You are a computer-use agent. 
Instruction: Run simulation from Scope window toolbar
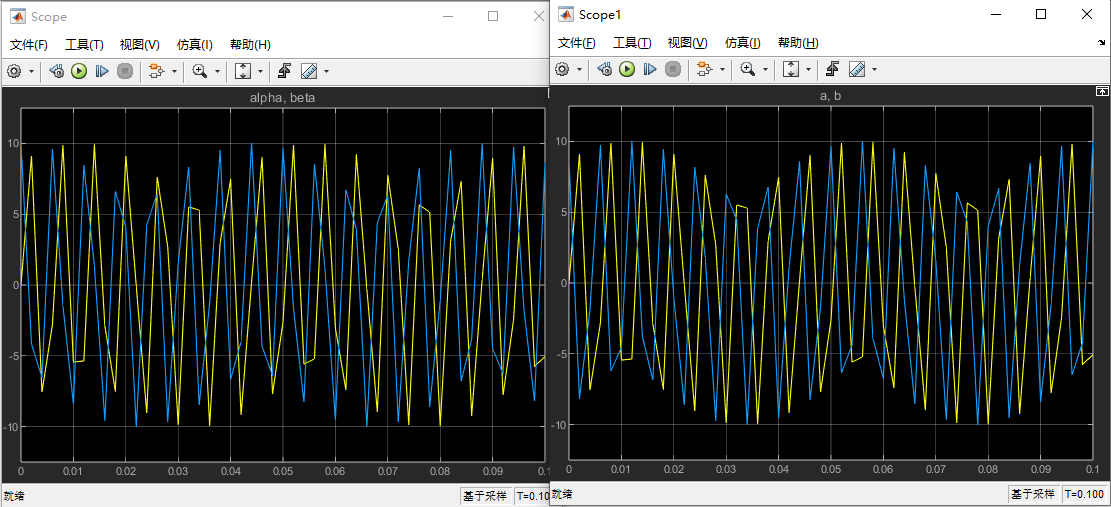coord(79,71)
